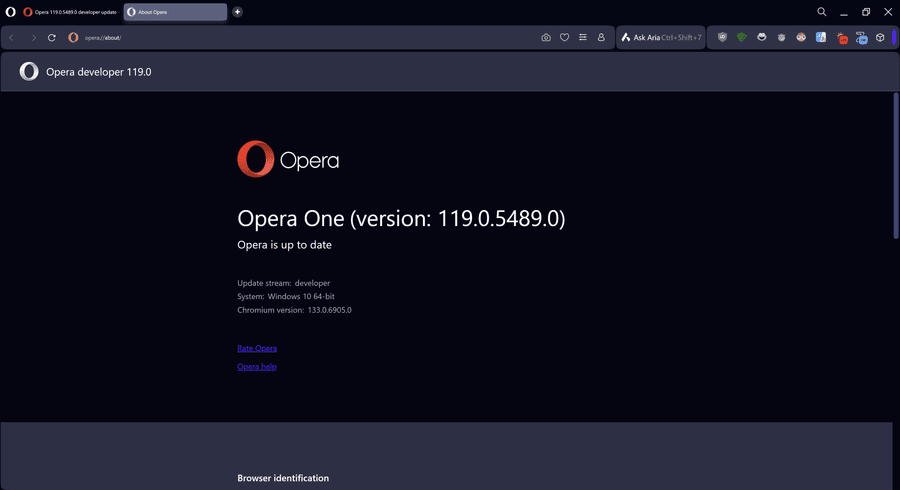The image size is (900, 490).
Task: Open a new tab with plus button
Action: click(x=237, y=12)
